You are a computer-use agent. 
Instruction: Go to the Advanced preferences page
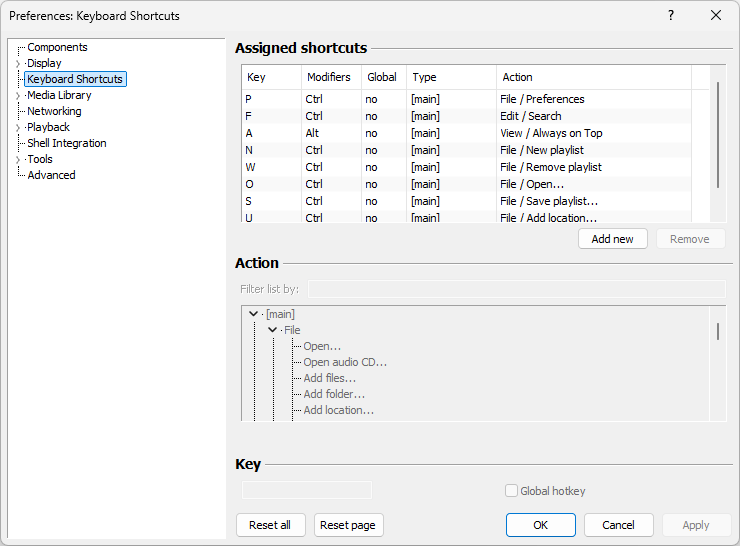(51, 175)
